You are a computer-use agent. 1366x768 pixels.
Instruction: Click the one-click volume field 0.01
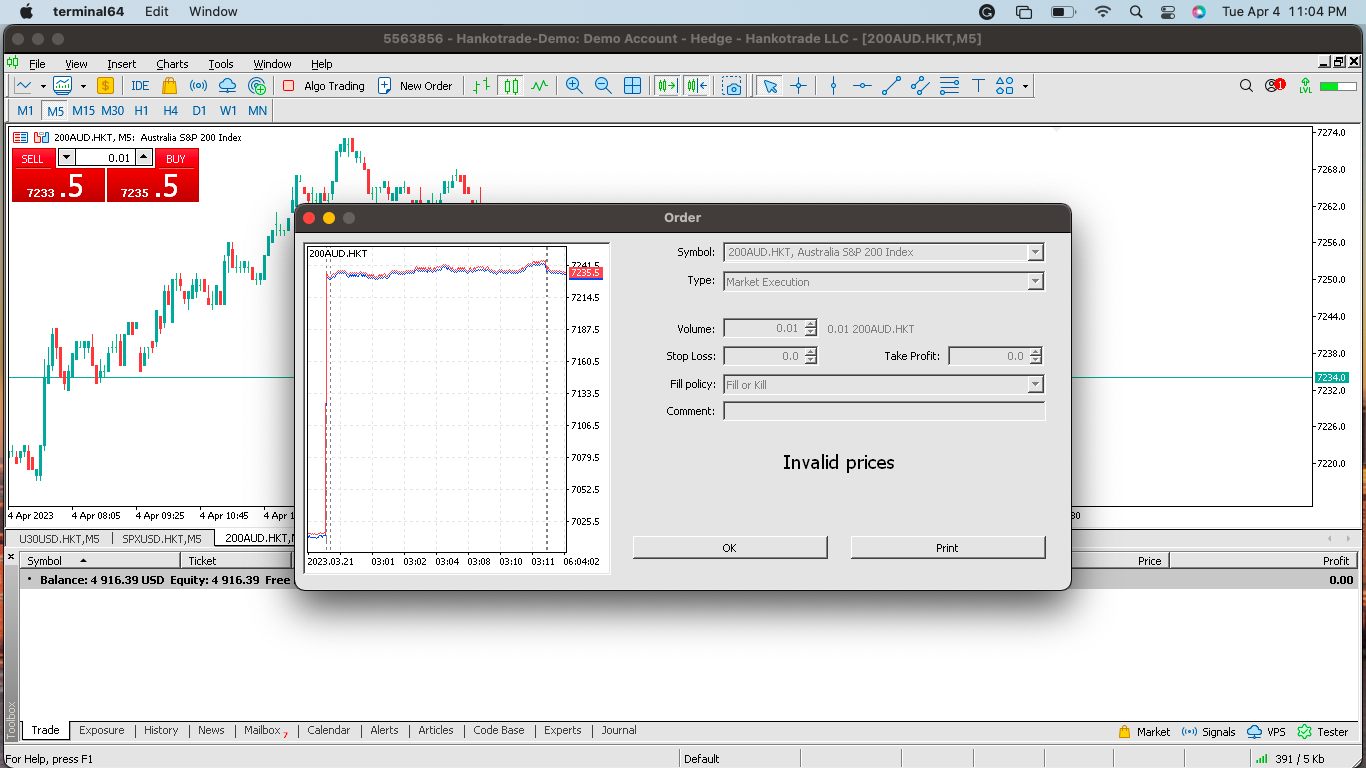[105, 158]
